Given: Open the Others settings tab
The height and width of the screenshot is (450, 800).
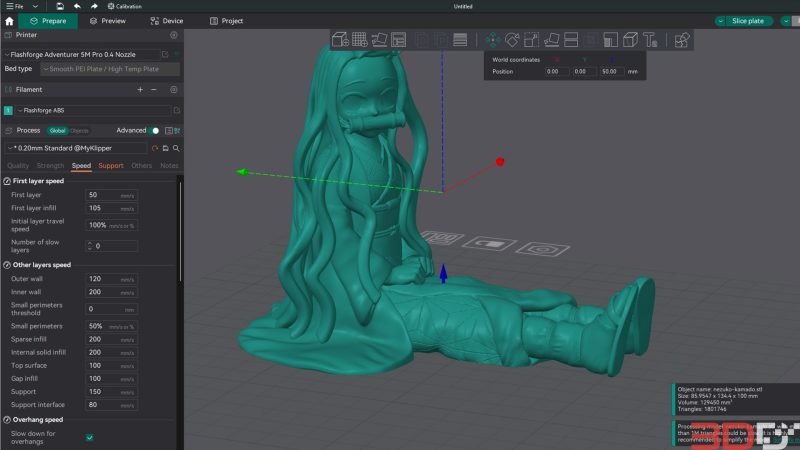Looking at the screenshot, I should 141,165.
